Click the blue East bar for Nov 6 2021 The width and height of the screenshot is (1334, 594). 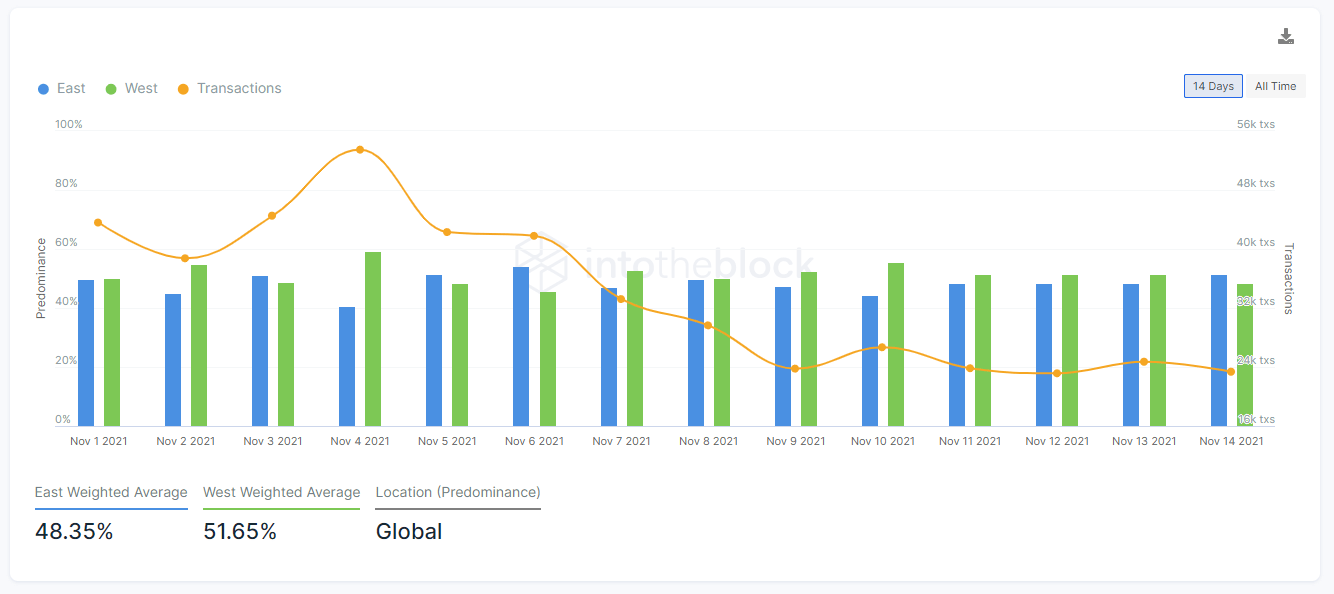521,346
